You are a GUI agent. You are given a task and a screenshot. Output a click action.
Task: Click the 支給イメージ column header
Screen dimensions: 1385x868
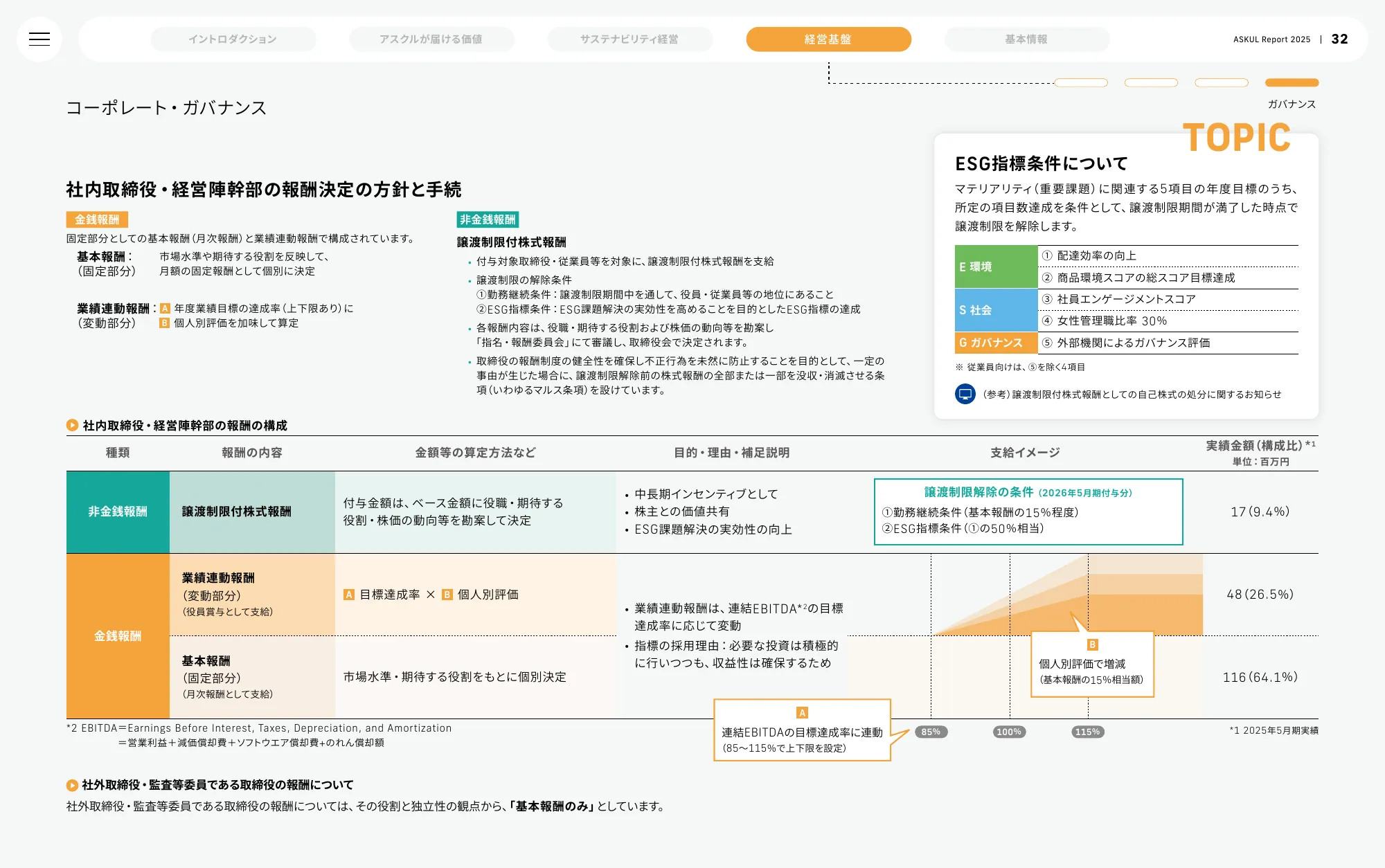(1026, 453)
